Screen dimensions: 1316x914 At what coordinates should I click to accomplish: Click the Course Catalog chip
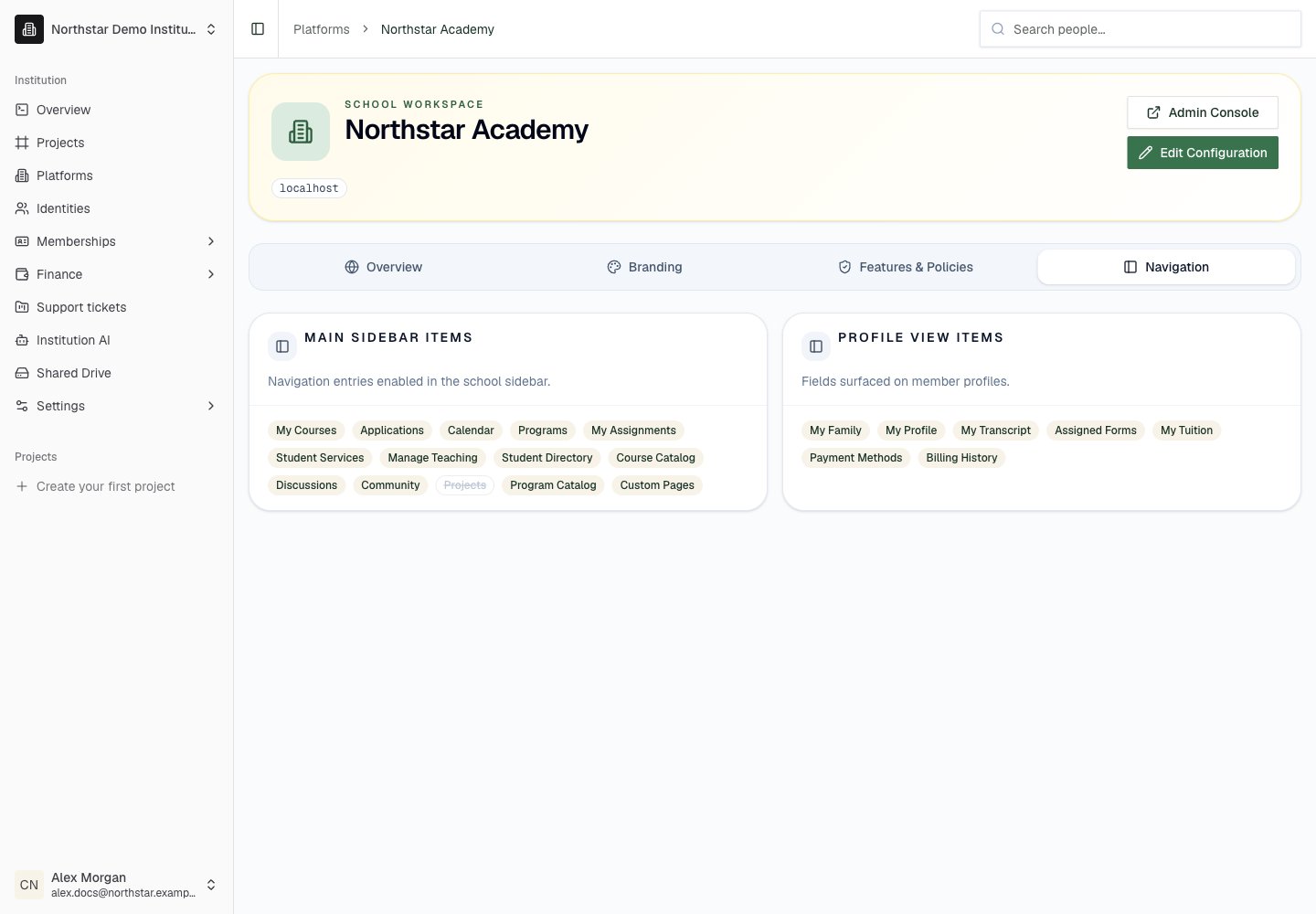coord(655,458)
